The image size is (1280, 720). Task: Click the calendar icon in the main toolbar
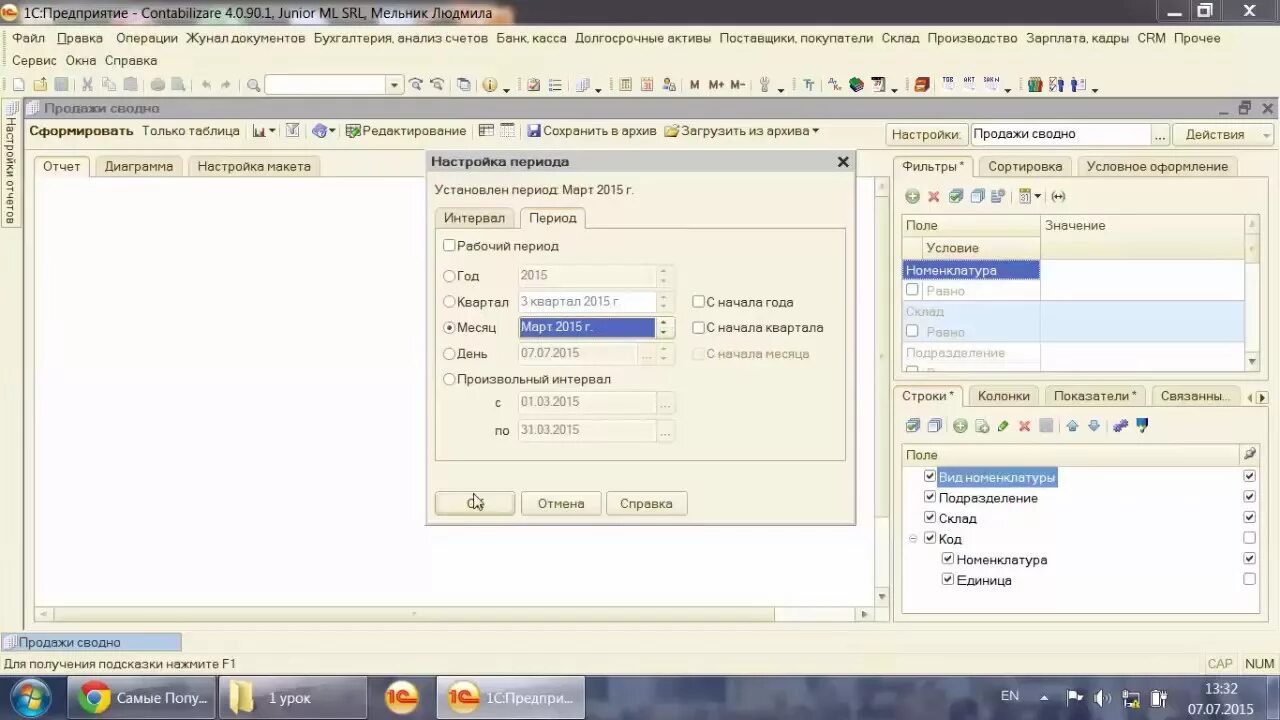tap(647, 85)
